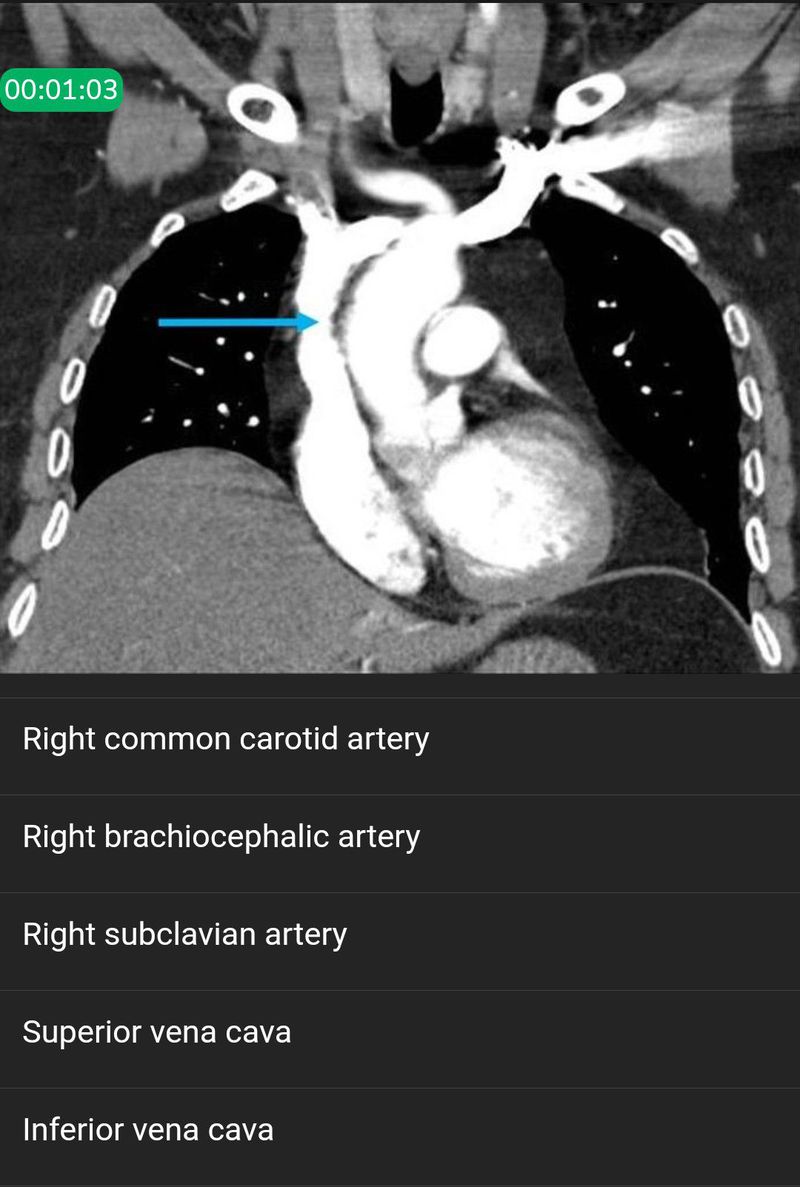This screenshot has height=1187, width=800.
Task: Select the Superior vena cava answer
Action: coord(400,1032)
